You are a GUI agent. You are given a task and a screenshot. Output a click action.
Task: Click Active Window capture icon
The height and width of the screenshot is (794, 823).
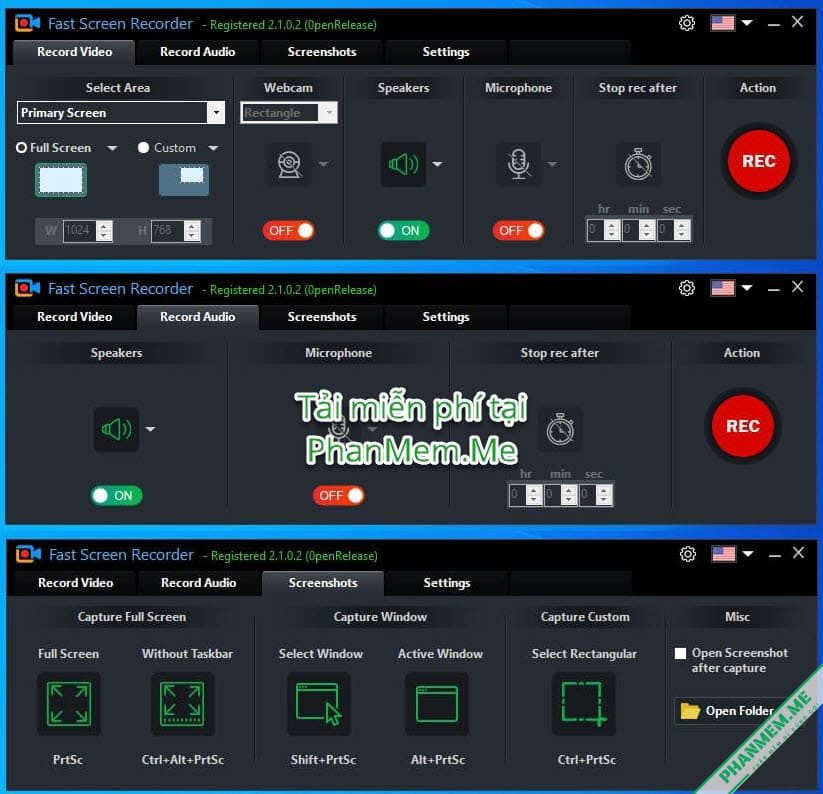(x=437, y=704)
